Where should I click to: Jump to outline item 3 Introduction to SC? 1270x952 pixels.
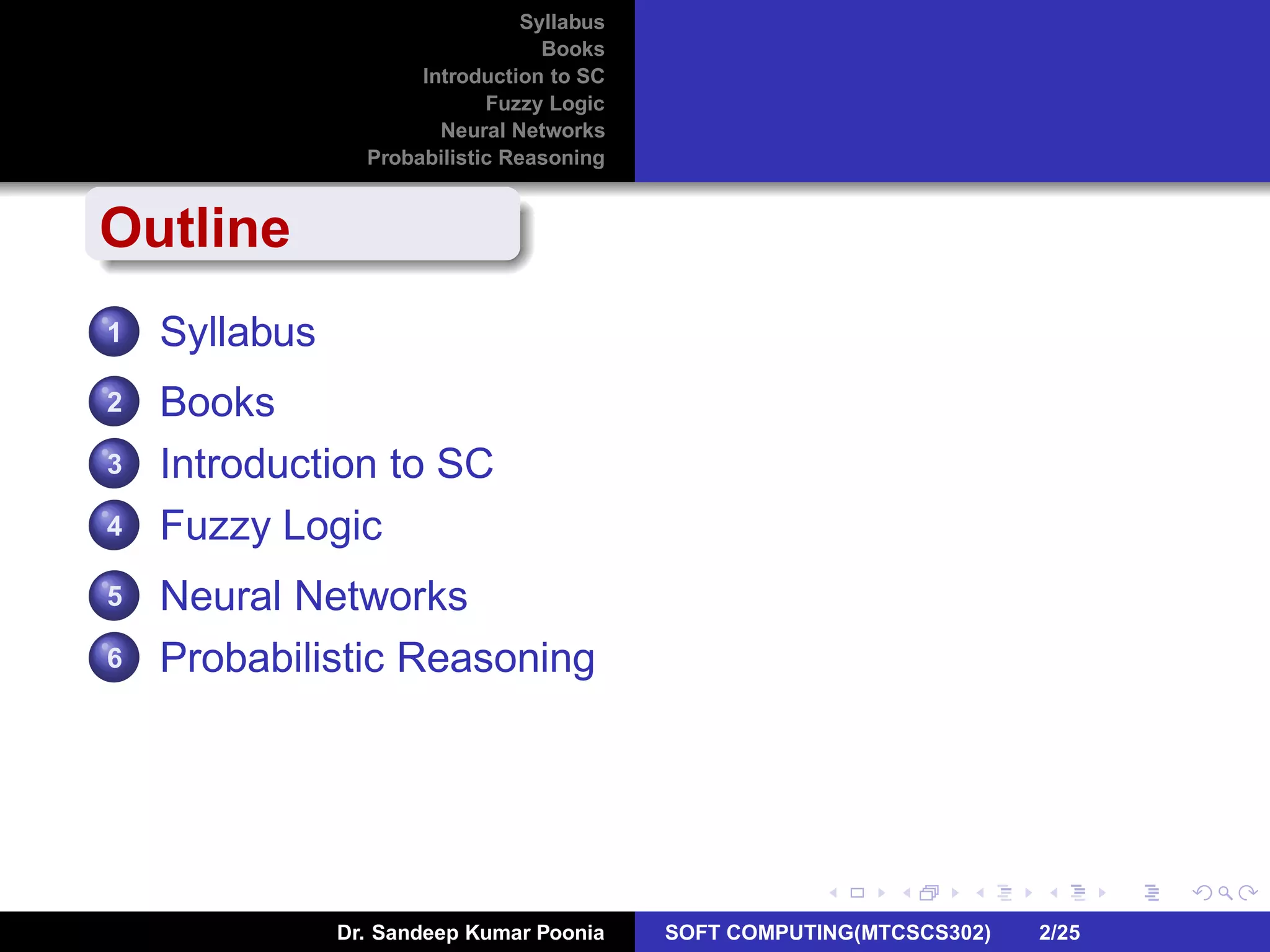pos(327,464)
